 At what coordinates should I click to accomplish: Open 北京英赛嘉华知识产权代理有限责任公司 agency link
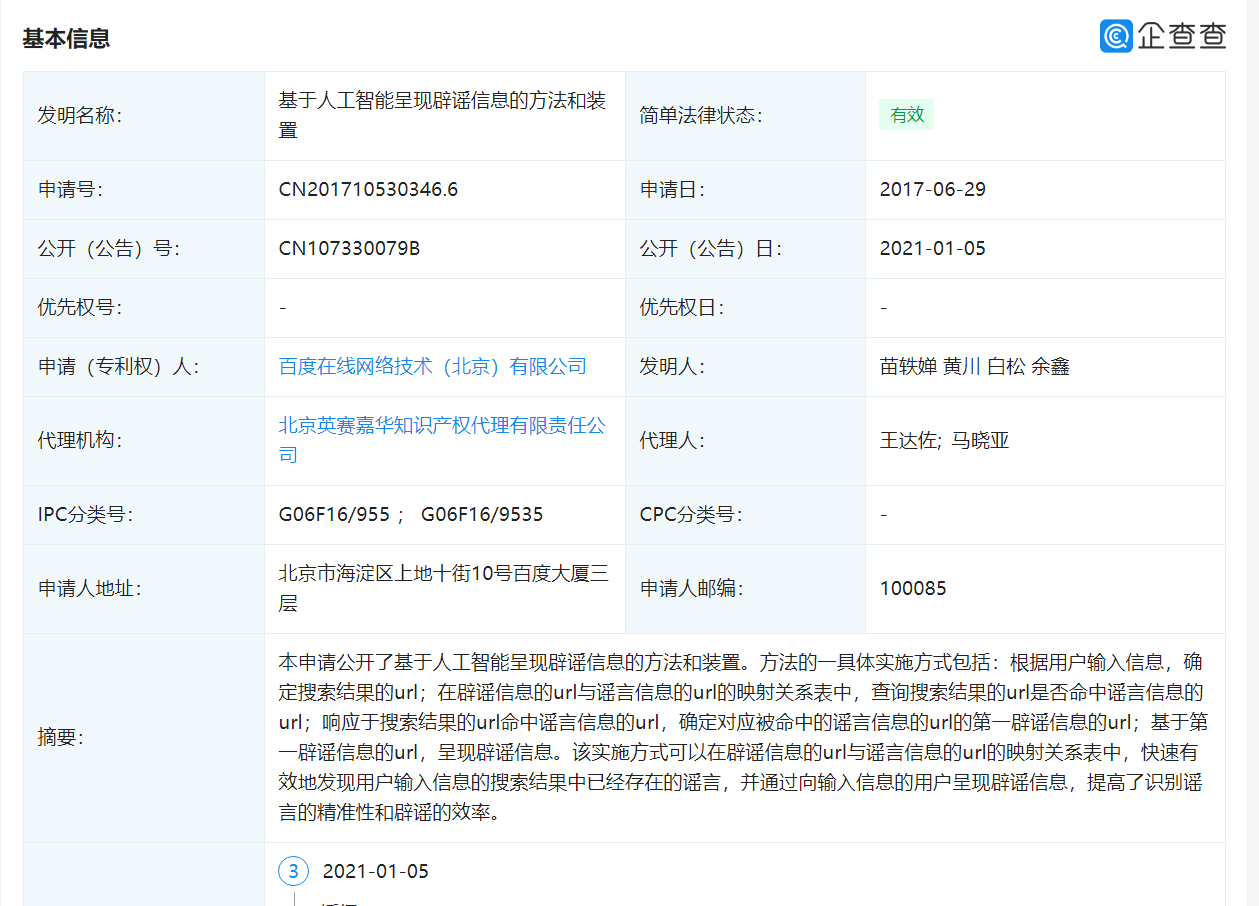coord(442,440)
